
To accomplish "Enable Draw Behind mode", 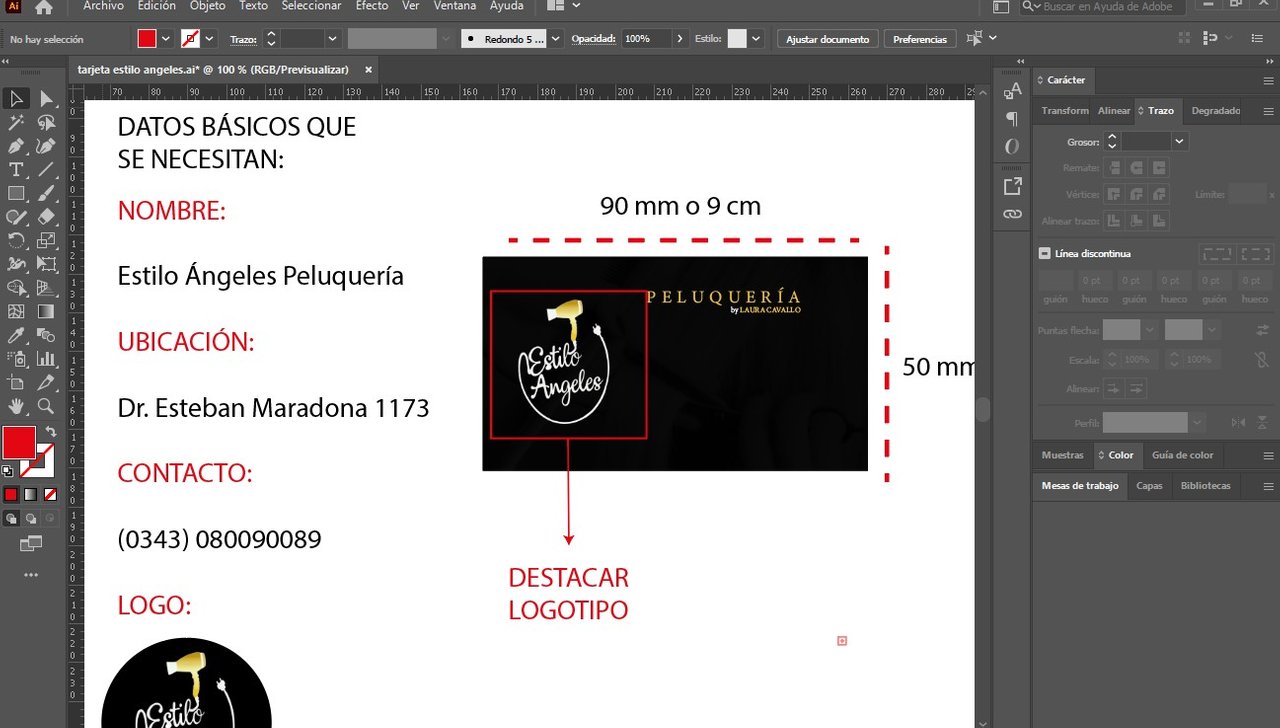I will click(31, 518).
